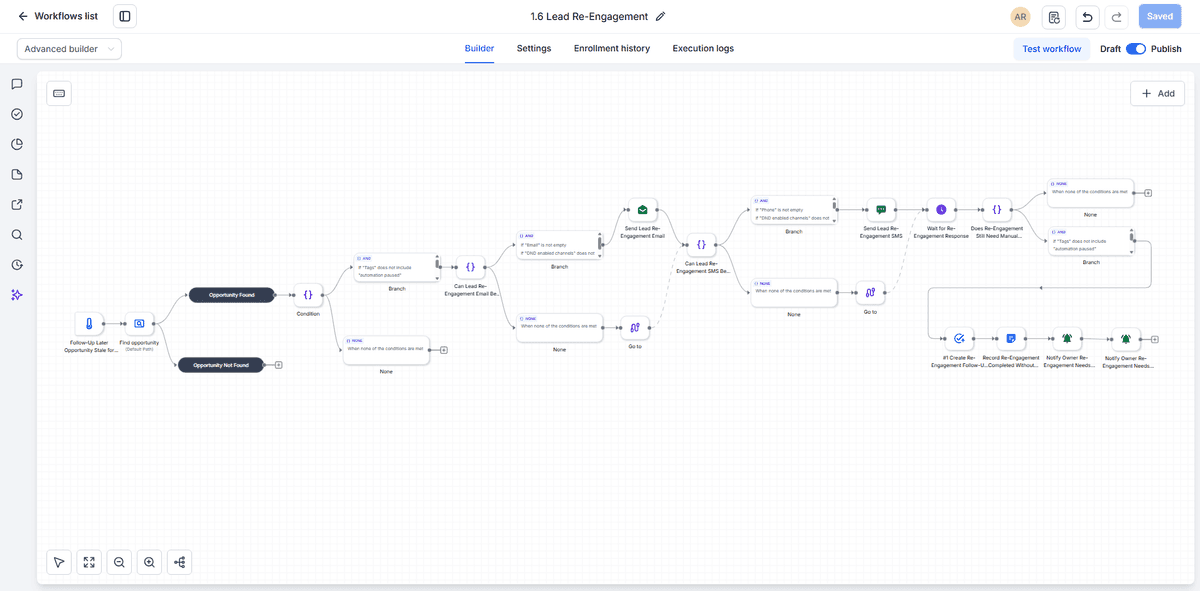Screen dimensions: 1200x591
Task: Open Go to node below Send Lead Re-Engagement Email
Action: click(635, 328)
